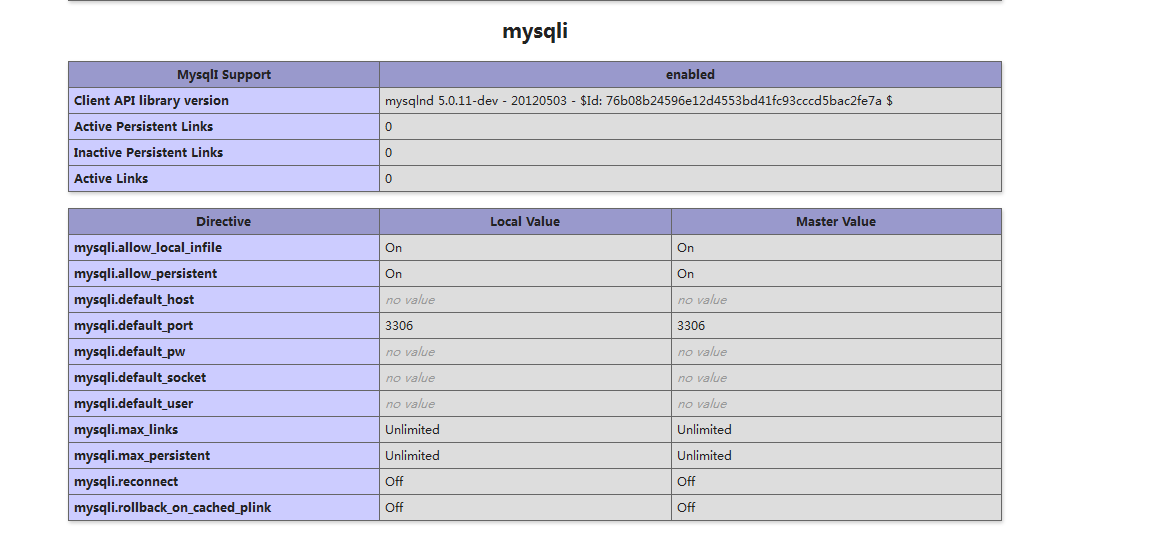Viewport: 1151px width, 537px height.
Task: Select the Active Persistent Links row label
Action: pyautogui.click(x=143, y=127)
